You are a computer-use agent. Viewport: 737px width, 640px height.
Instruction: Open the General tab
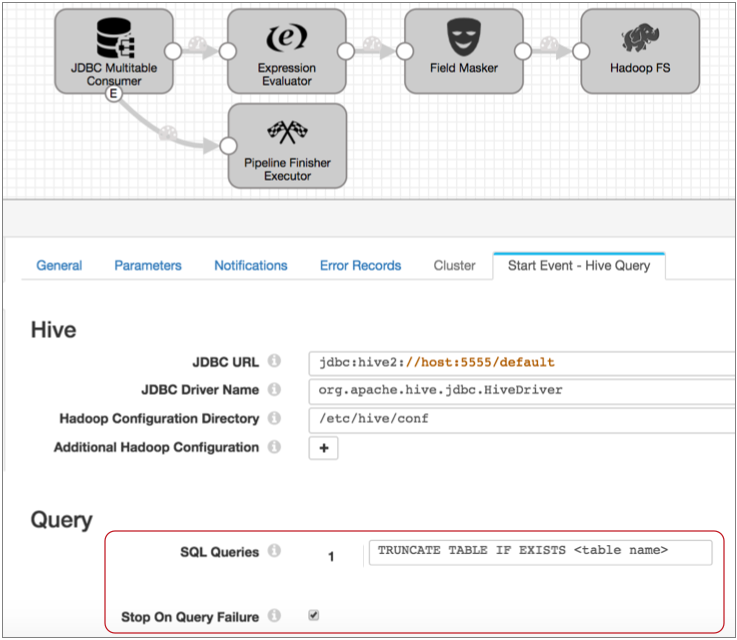click(x=59, y=265)
